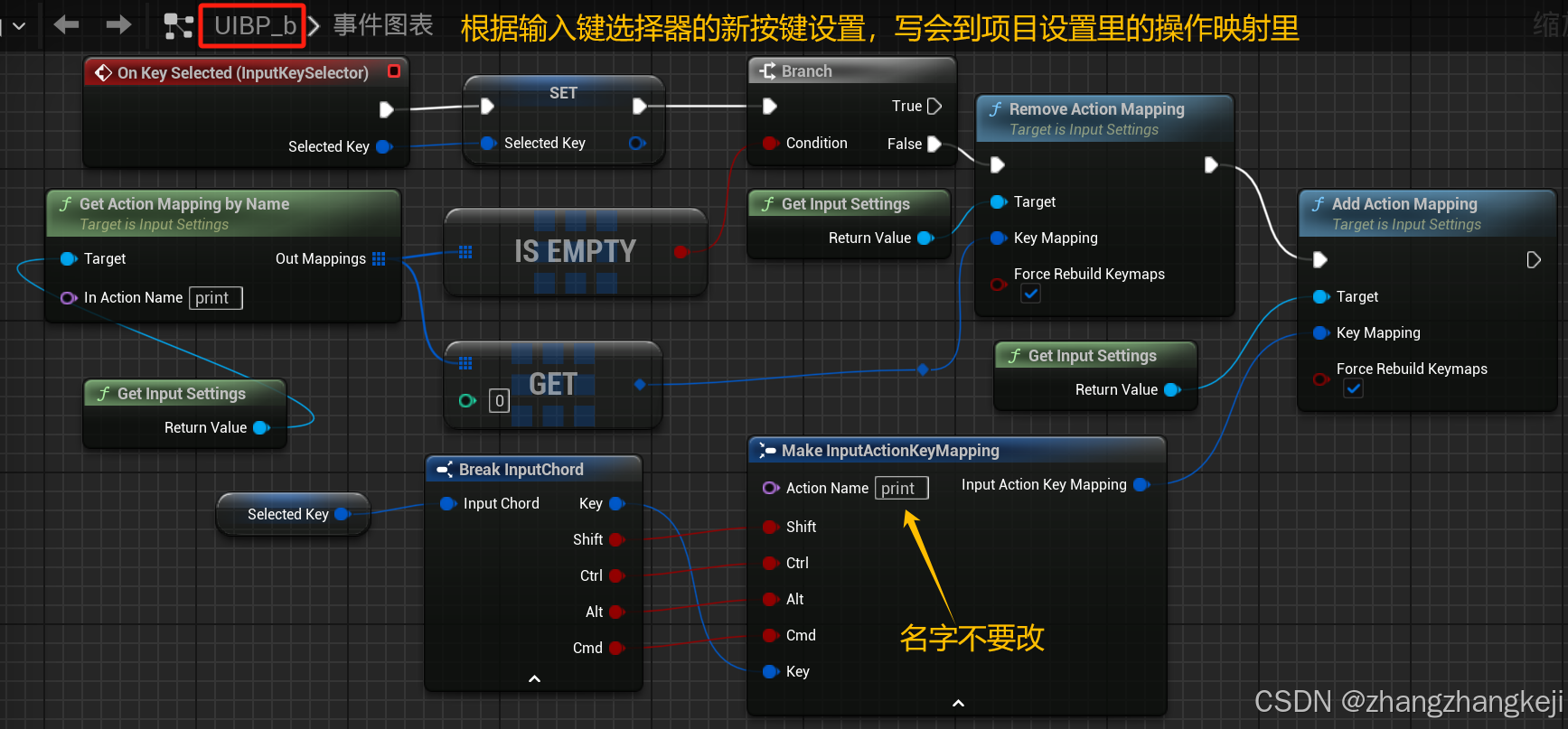Click Make InputActionKeyMapping Shift input pin

tap(770, 527)
